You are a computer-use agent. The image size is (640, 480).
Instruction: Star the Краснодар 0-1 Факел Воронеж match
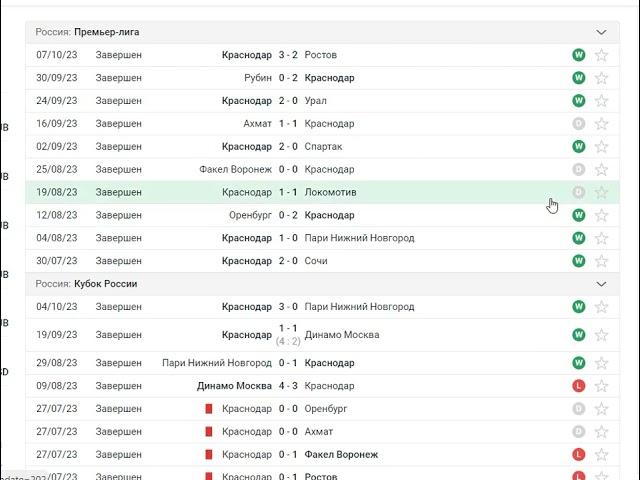pyautogui.click(x=601, y=454)
